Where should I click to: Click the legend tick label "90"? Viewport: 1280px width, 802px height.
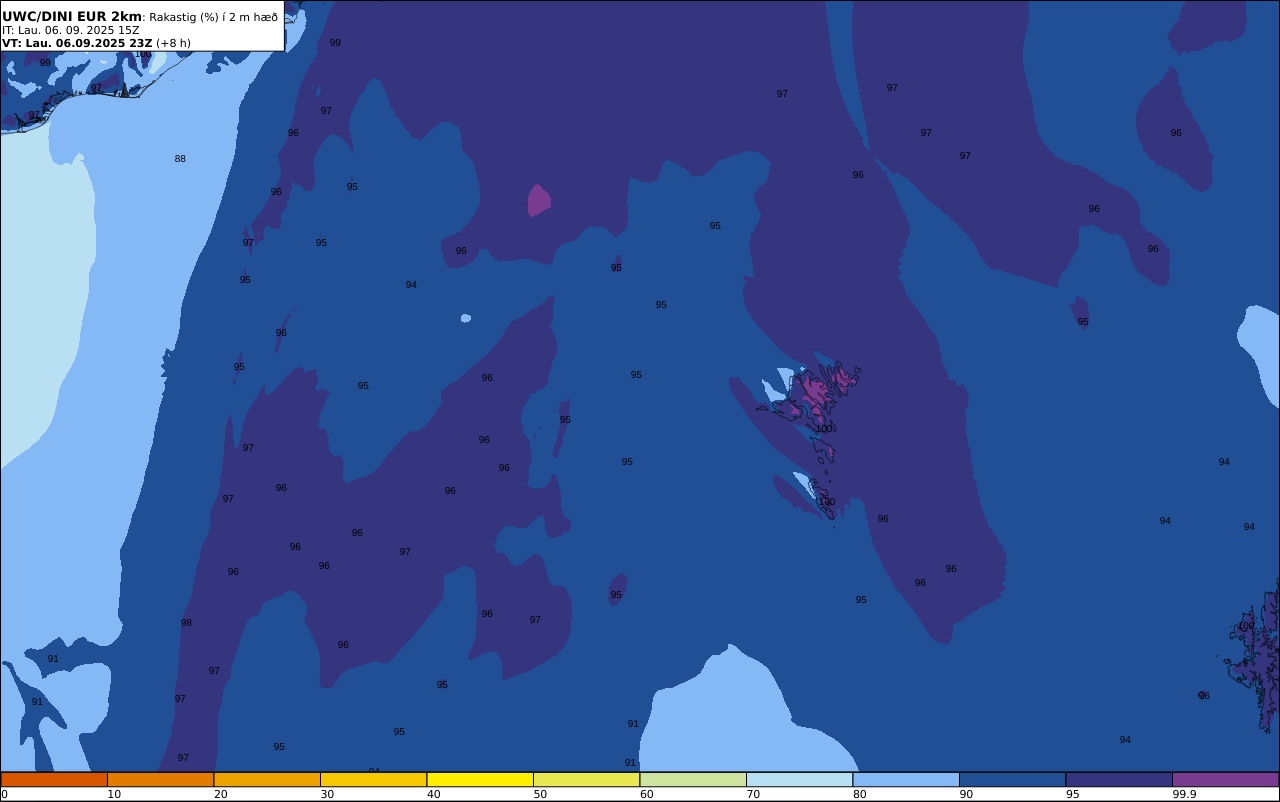(x=966, y=794)
